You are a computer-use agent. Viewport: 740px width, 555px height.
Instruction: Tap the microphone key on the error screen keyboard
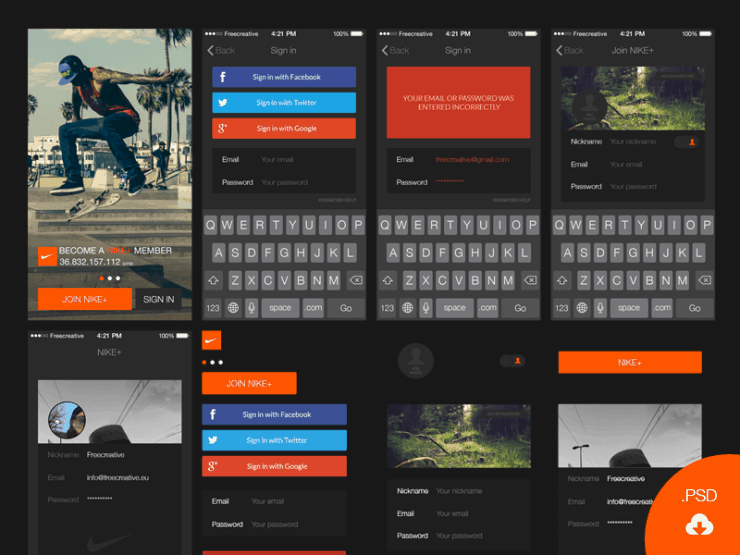point(425,308)
